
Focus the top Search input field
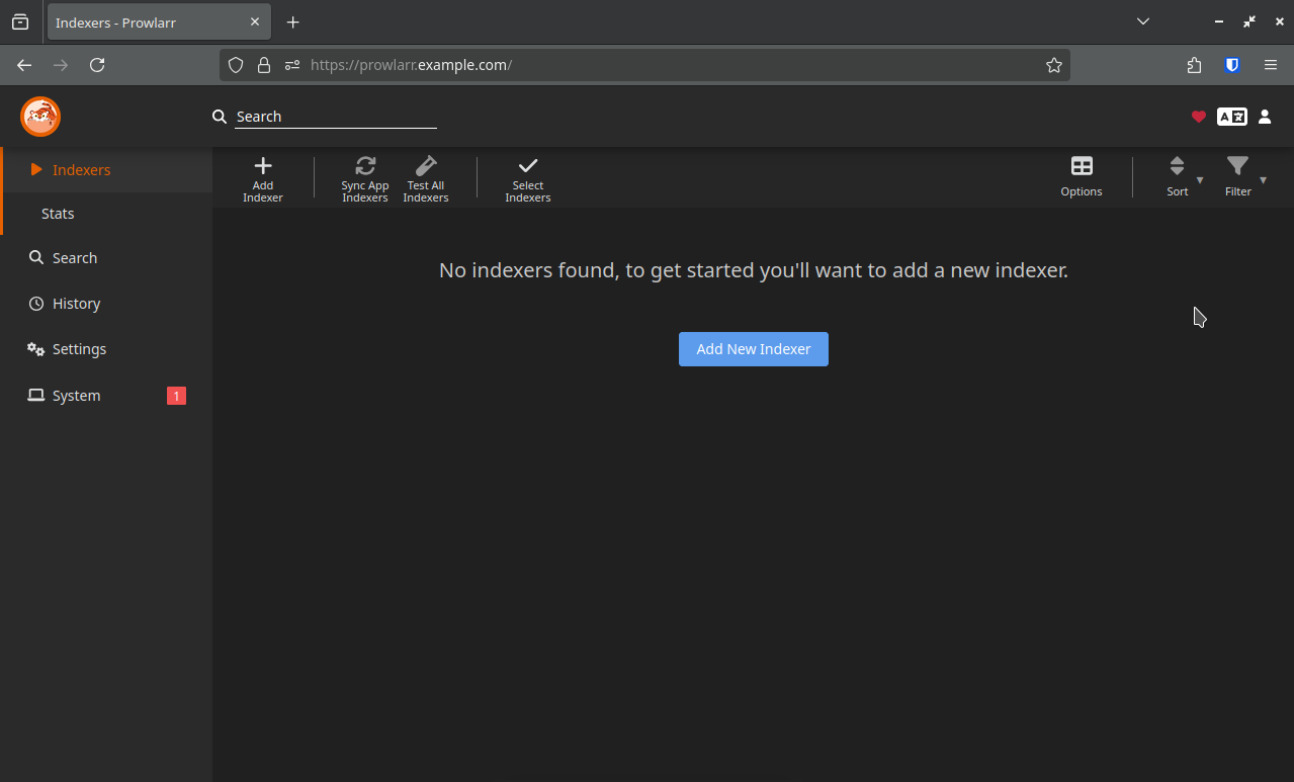[x=335, y=117]
